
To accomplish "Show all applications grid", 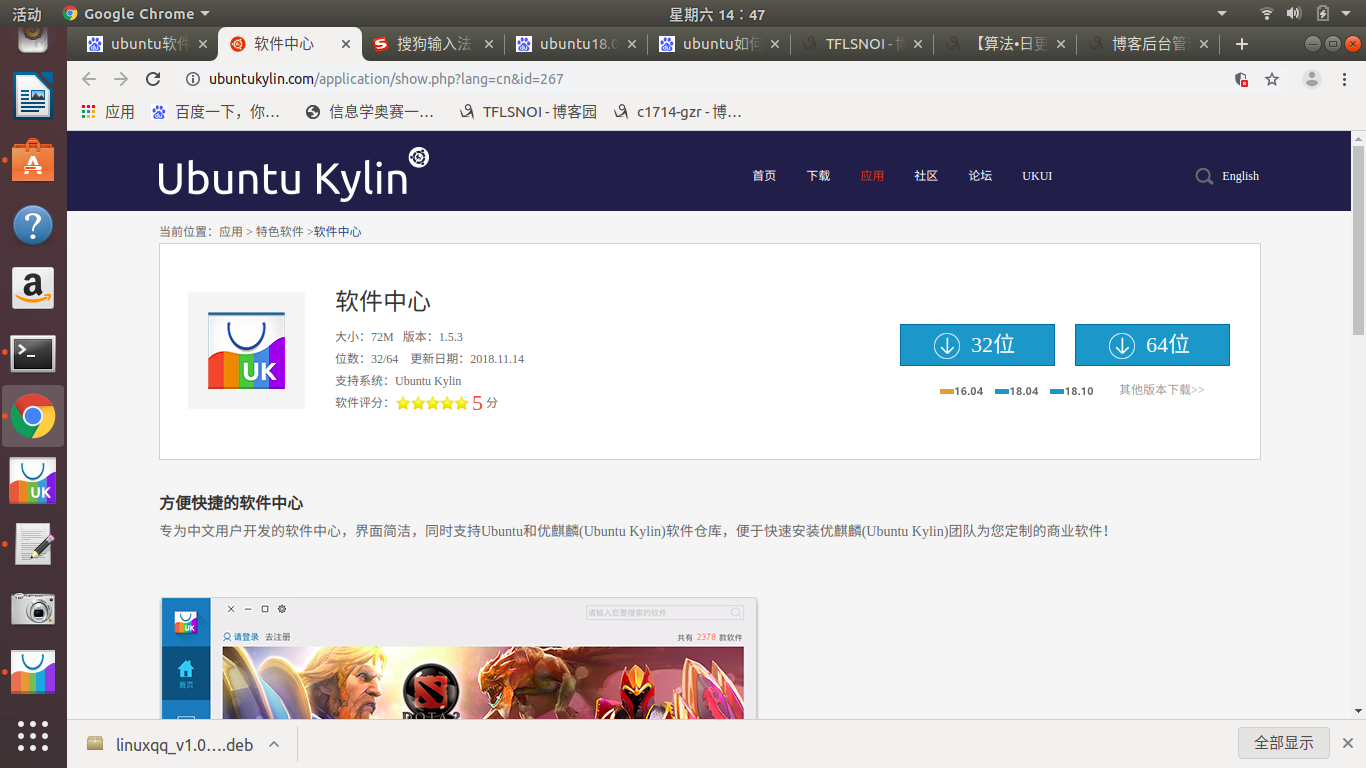I will [33, 736].
